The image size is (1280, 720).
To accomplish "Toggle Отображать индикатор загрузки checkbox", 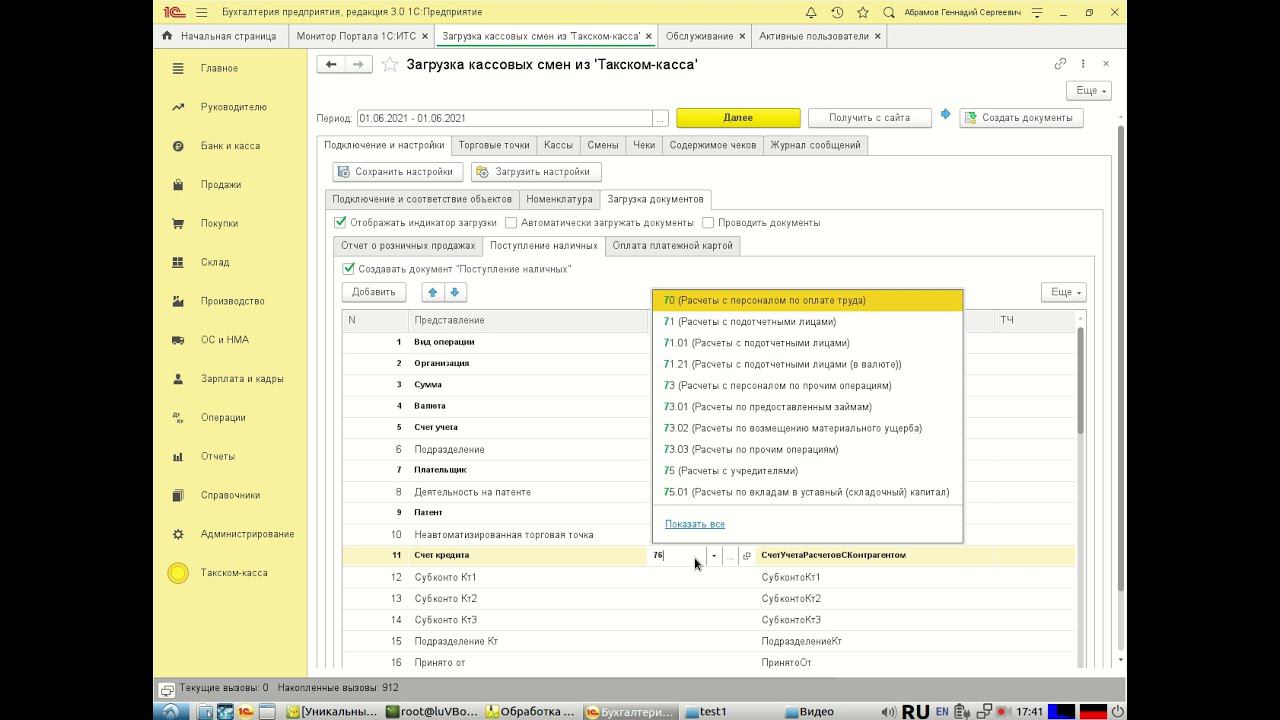I will coord(340,222).
